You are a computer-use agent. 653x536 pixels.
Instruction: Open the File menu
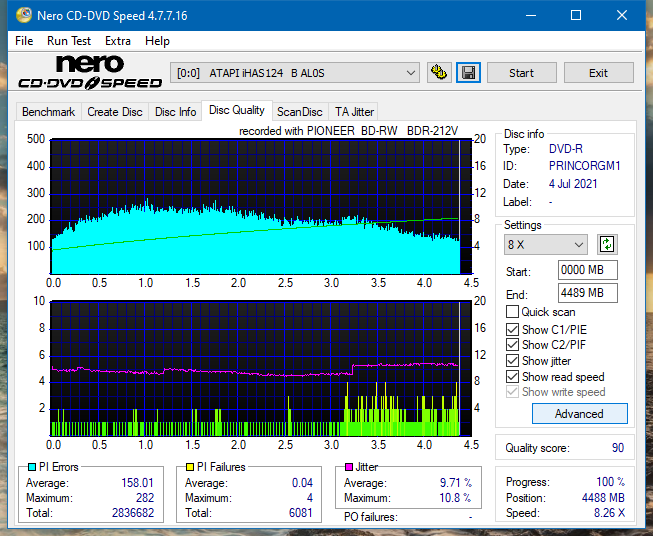(x=24, y=41)
